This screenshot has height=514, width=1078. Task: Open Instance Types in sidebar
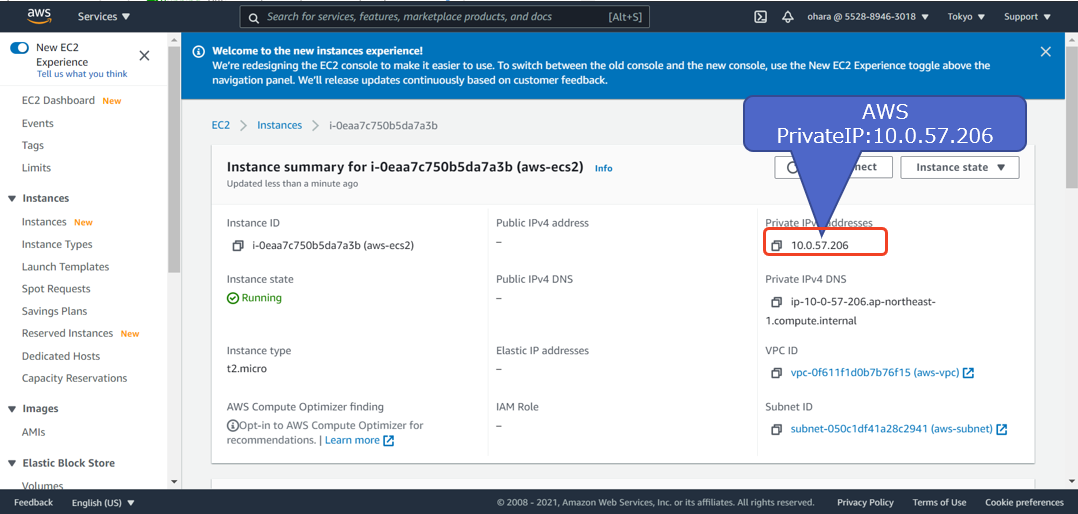[57, 244]
